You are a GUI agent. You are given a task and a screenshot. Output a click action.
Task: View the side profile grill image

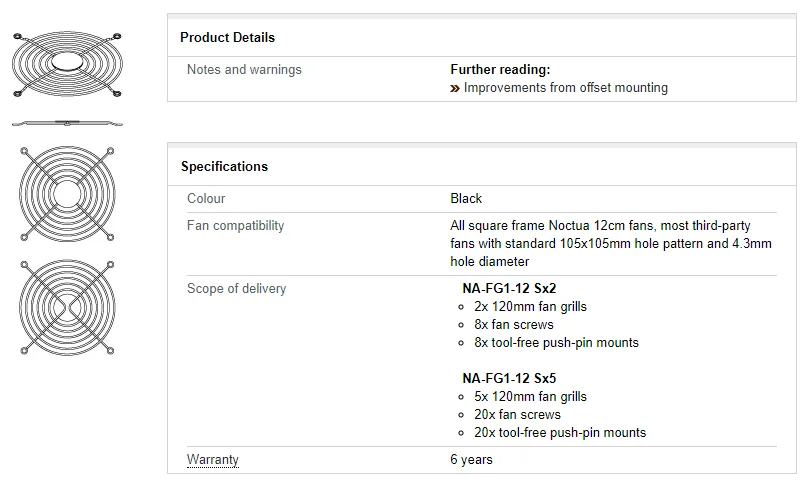point(66,124)
